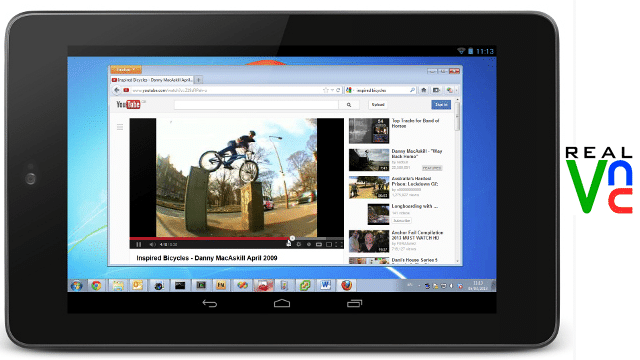Screen dimensions: 640x360
Task: Open Australia's Hardest Prison video thumbnail
Action: pyautogui.click(x=369, y=187)
